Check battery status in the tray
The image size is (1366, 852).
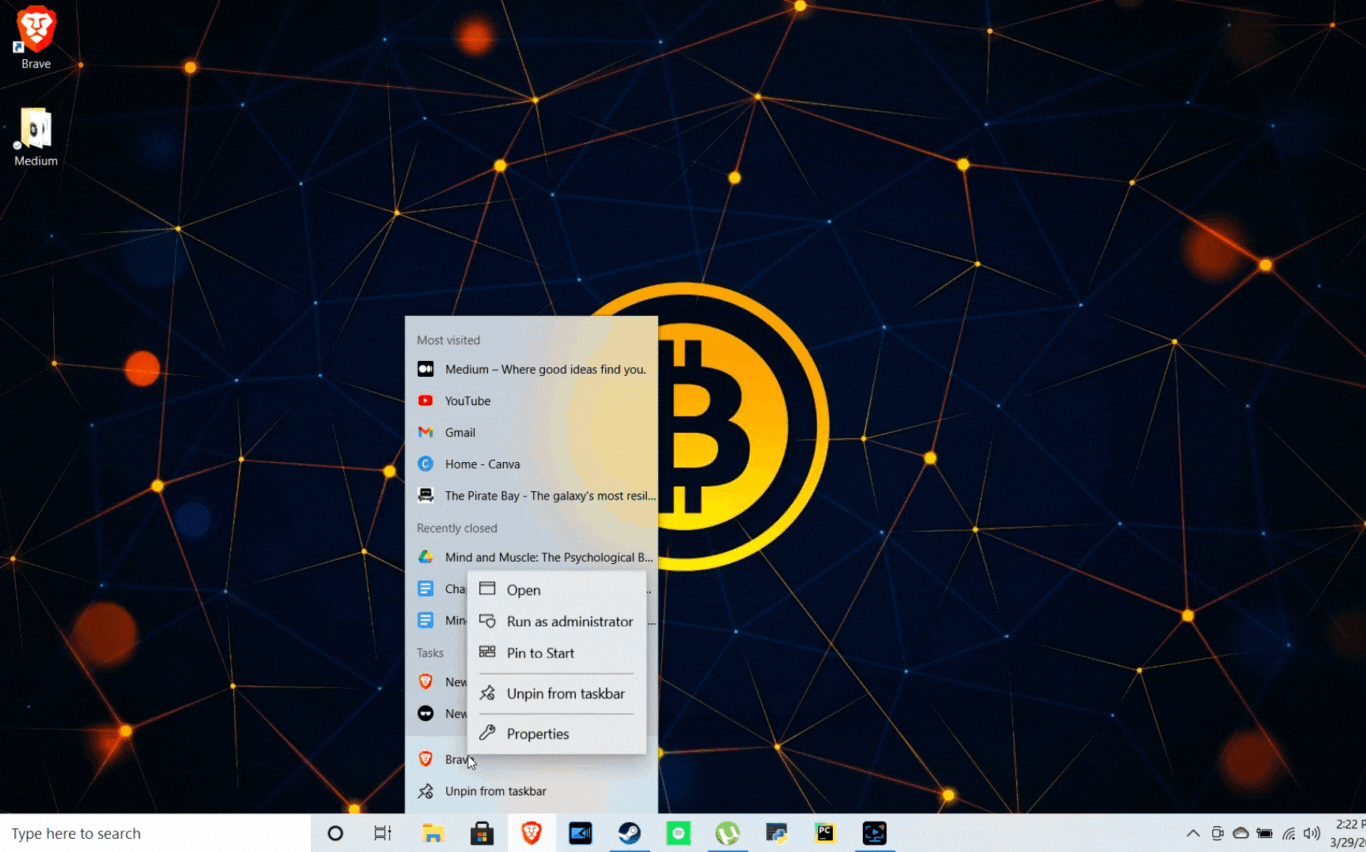pos(1265,833)
